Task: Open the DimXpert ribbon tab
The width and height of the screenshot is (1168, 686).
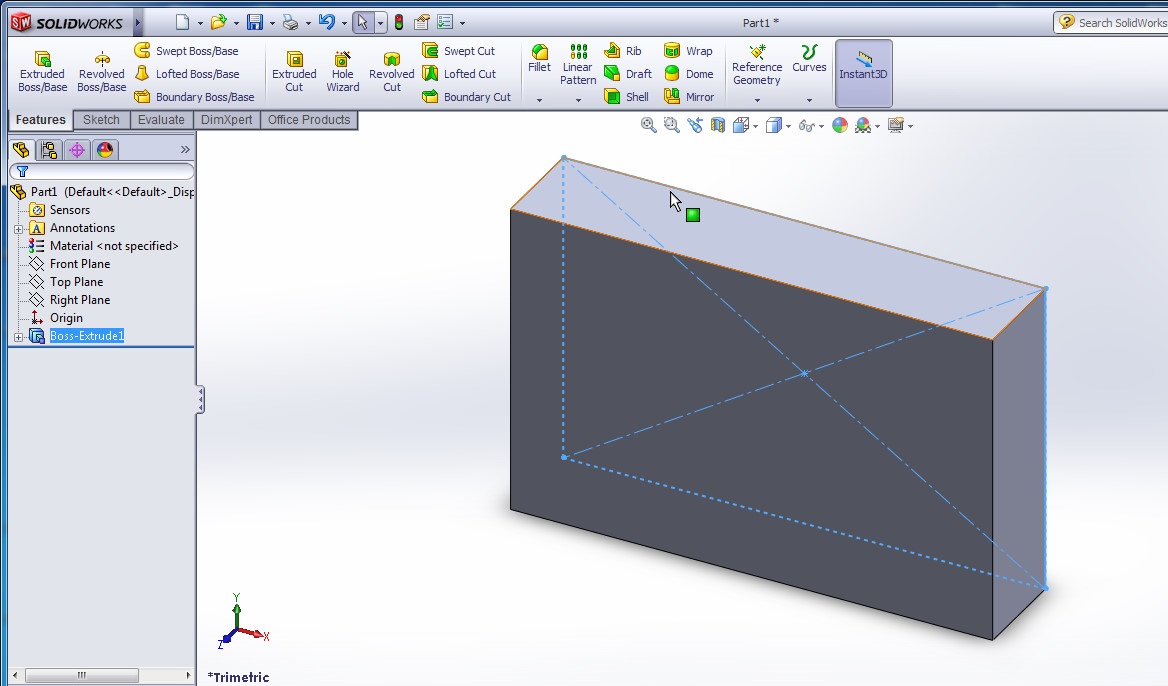Action: pos(226,119)
